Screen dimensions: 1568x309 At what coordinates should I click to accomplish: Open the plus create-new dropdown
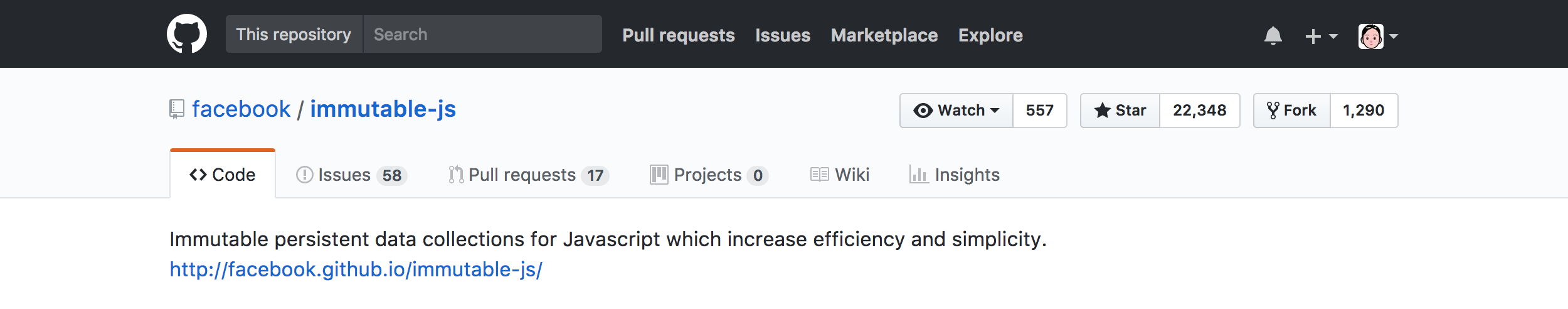(x=1321, y=36)
